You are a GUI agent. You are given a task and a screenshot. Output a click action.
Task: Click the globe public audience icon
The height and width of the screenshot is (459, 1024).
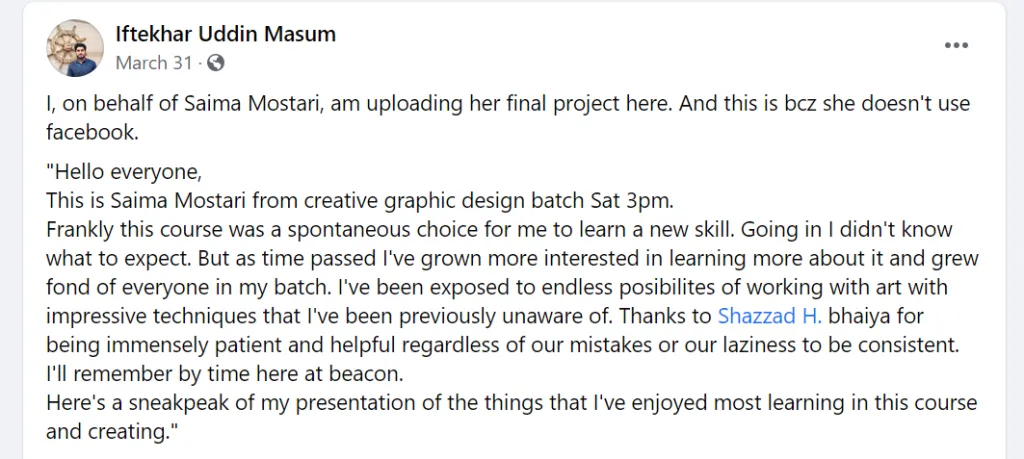[x=215, y=63]
